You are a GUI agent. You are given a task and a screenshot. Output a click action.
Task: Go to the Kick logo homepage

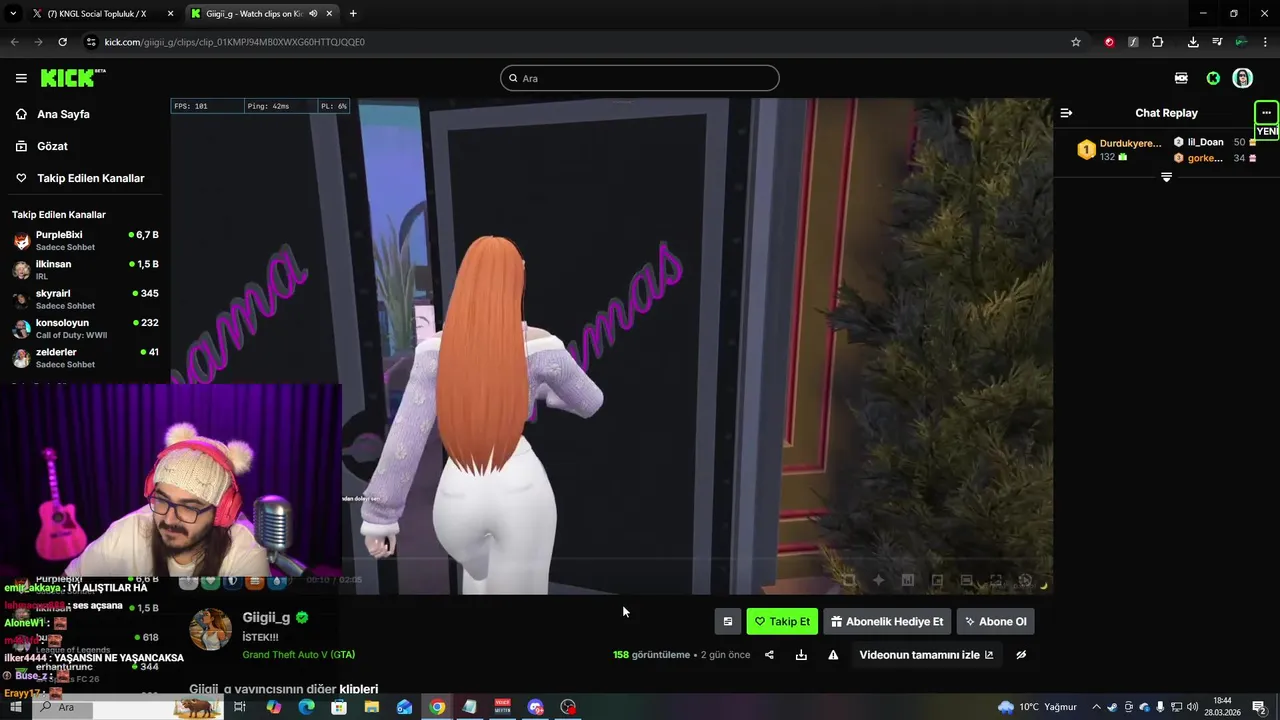[73, 78]
